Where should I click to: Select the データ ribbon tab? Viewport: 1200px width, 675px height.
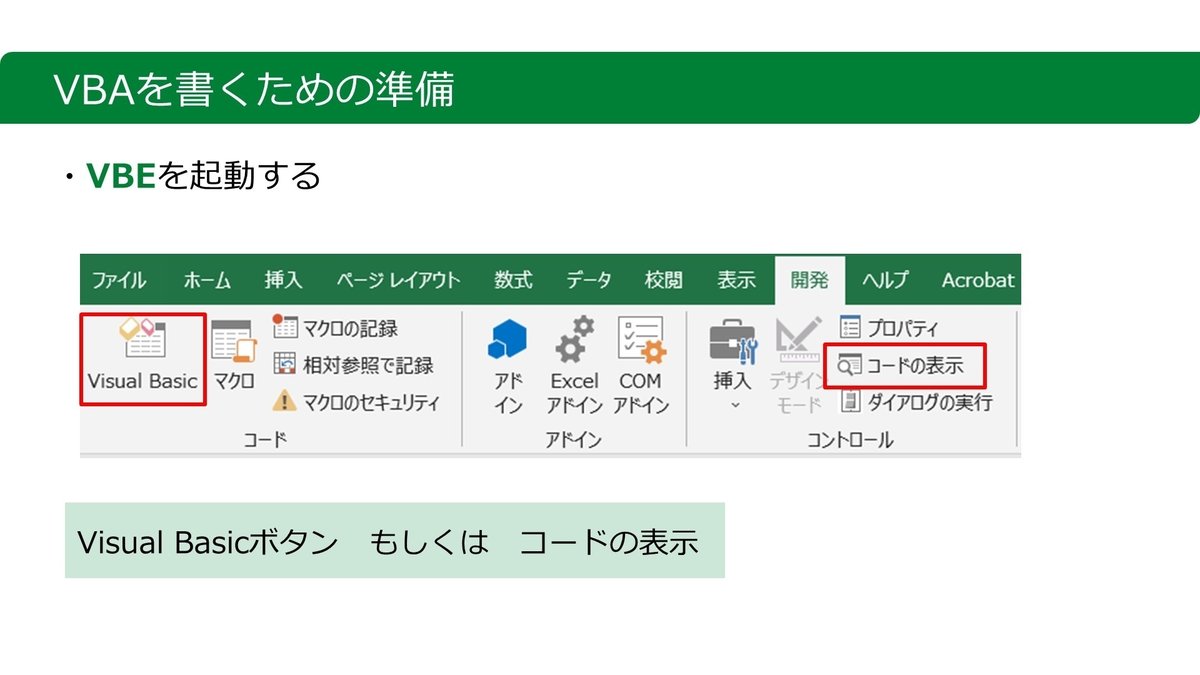[589, 280]
